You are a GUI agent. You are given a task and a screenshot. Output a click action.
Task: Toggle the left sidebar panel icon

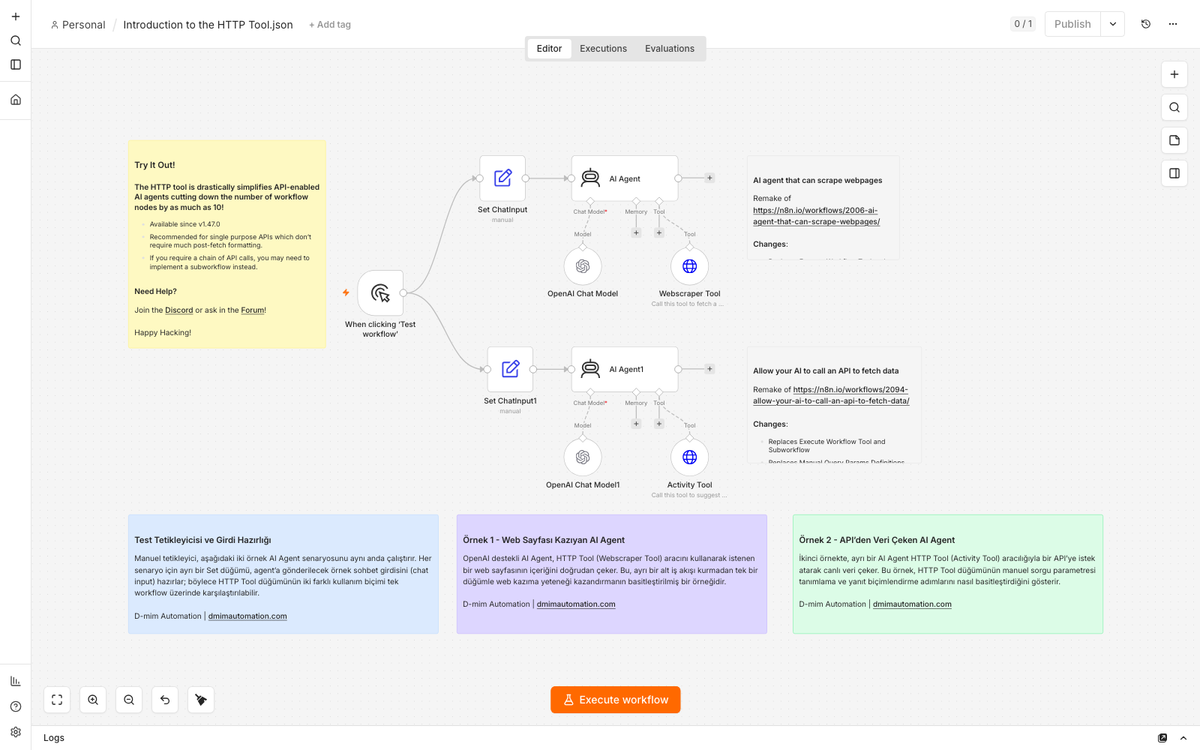[x=15, y=65]
